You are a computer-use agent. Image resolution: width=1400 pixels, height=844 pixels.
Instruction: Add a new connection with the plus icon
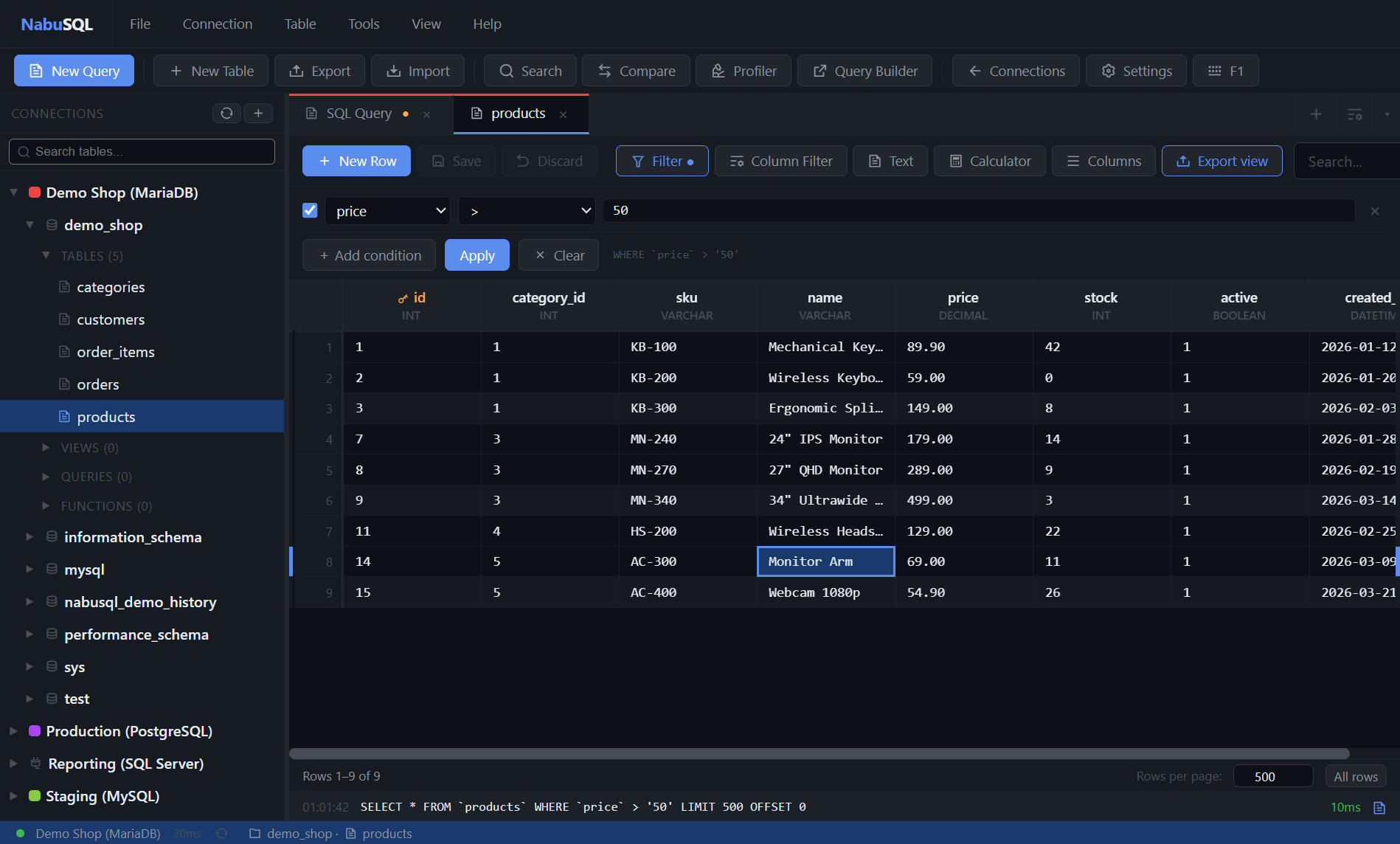[258, 113]
